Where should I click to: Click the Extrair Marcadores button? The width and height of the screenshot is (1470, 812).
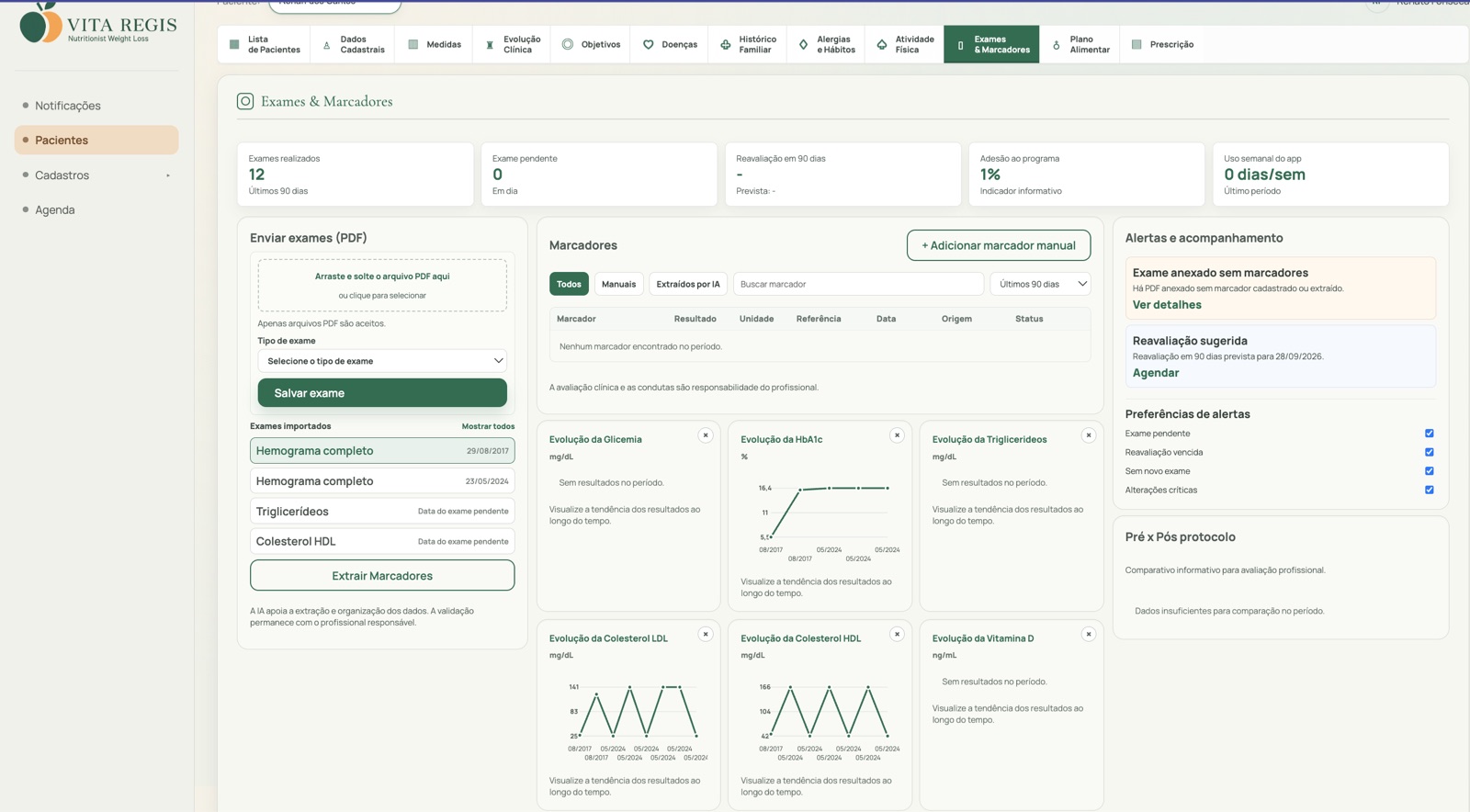click(382, 576)
